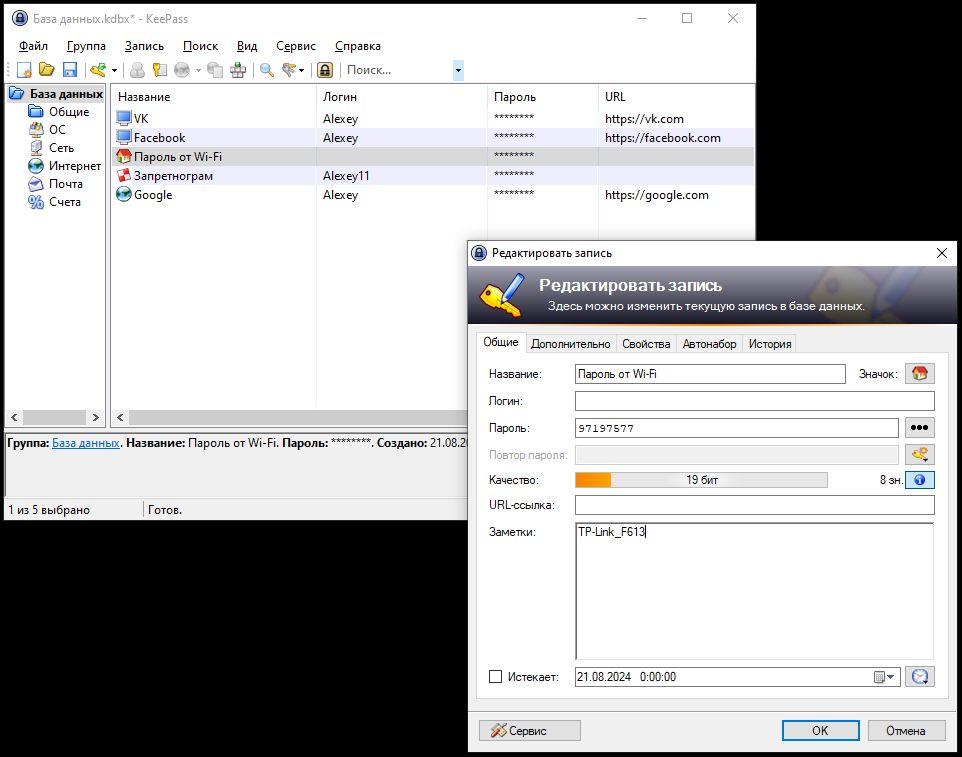The width and height of the screenshot is (962, 757).
Task: Click inside the Заметки notes area
Action: tap(755, 591)
